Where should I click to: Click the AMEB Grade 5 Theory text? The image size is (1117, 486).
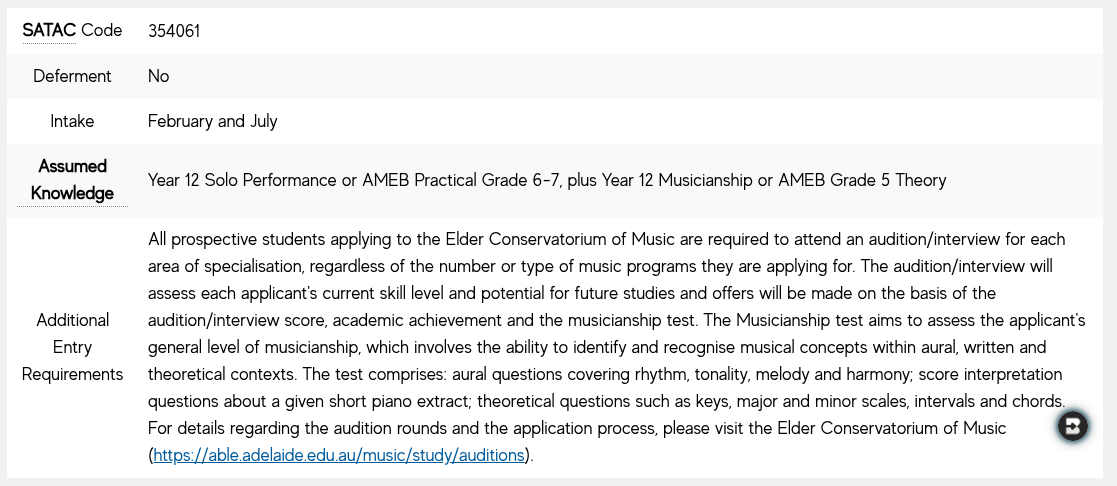pos(862,180)
